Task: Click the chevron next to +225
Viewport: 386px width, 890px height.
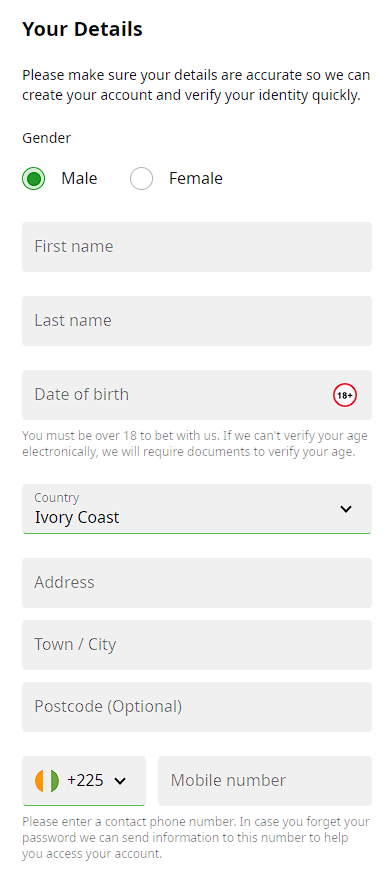Action: coord(120,782)
